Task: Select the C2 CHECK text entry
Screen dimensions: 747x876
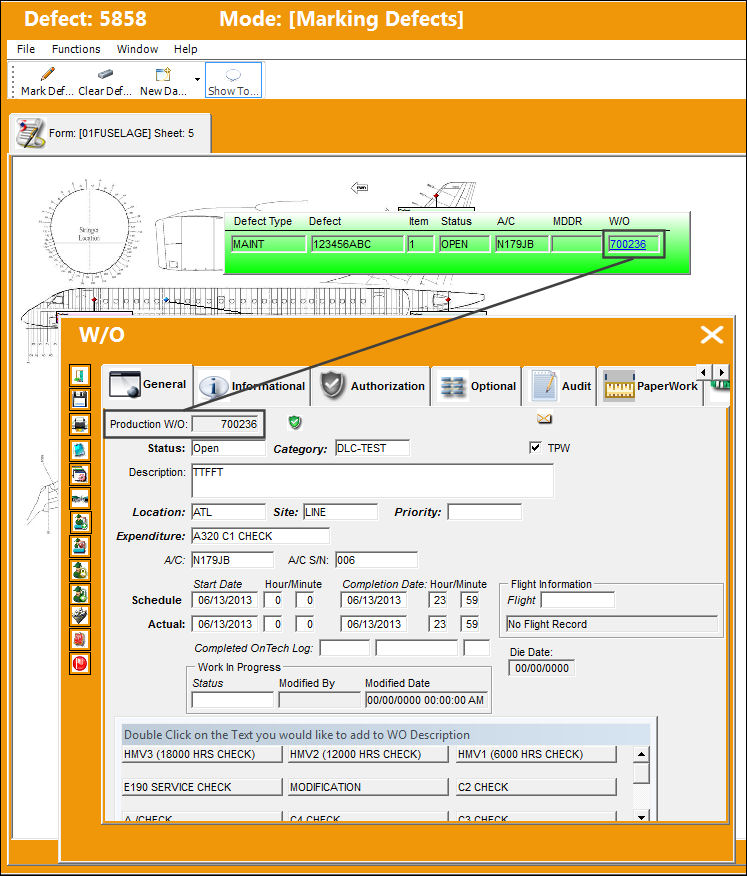Action: [536, 787]
